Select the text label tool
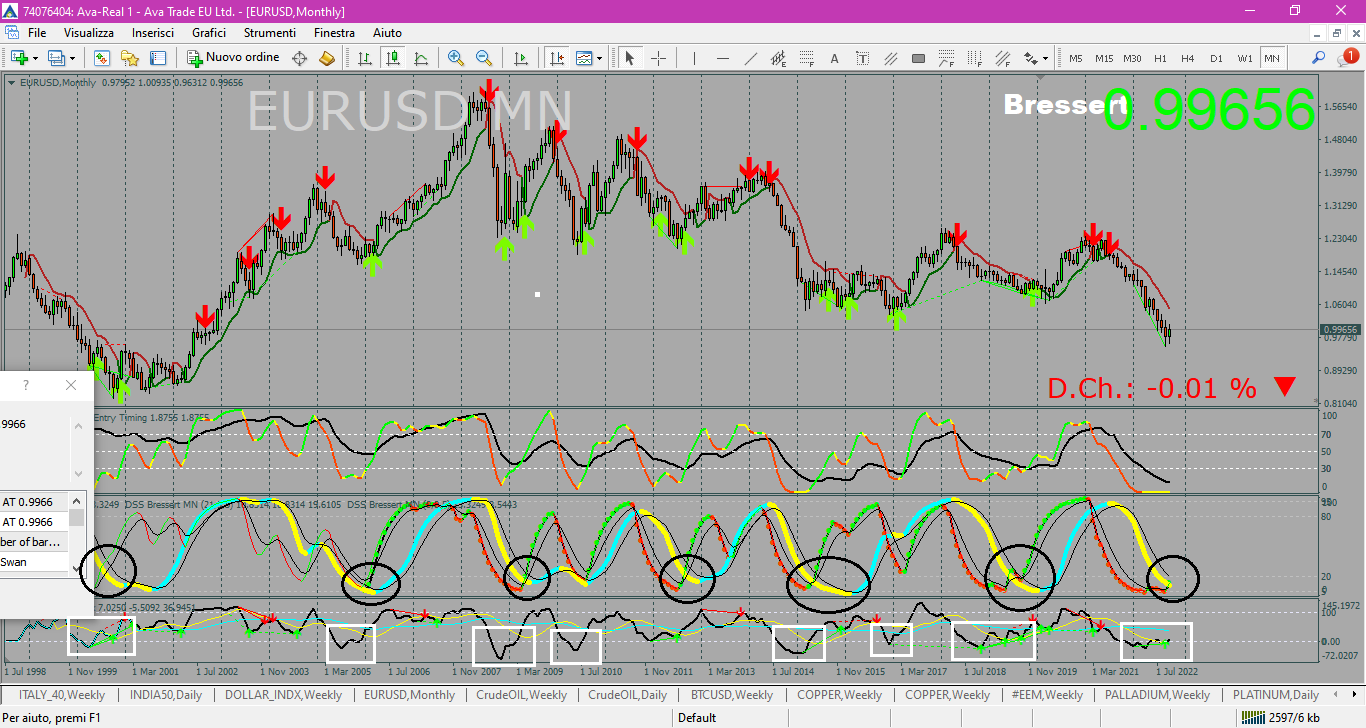The image size is (1366, 728). (x=863, y=58)
